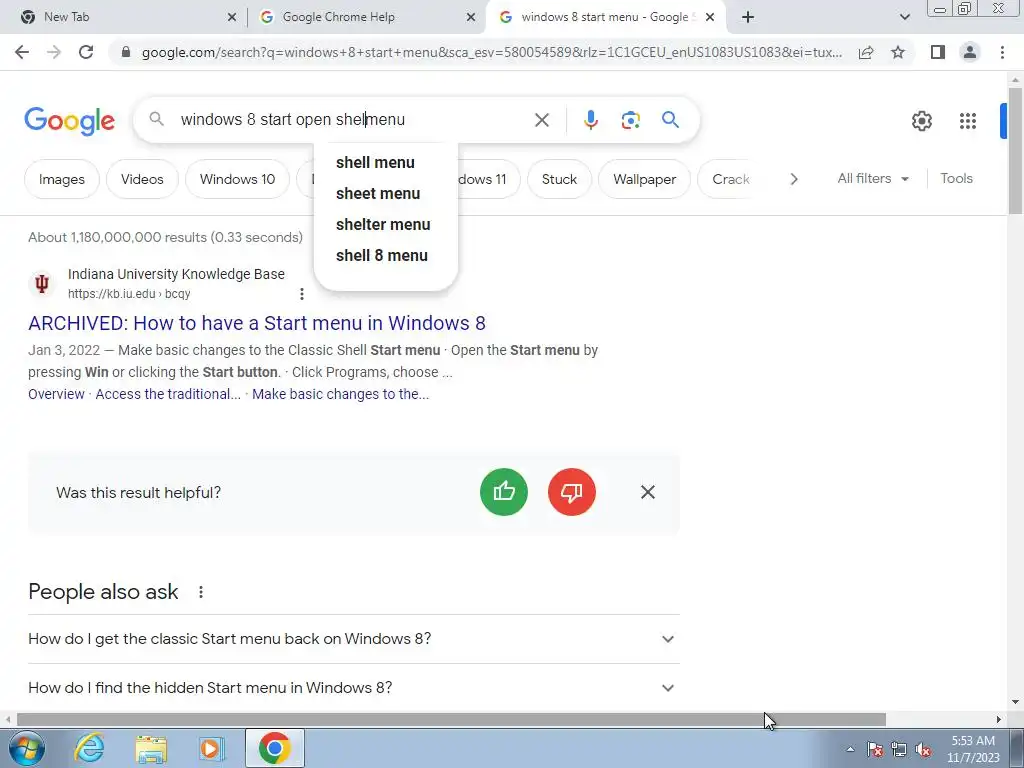Open File Explorer from taskbar
The width and height of the screenshot is (1024, 768).
pos(151,748)
